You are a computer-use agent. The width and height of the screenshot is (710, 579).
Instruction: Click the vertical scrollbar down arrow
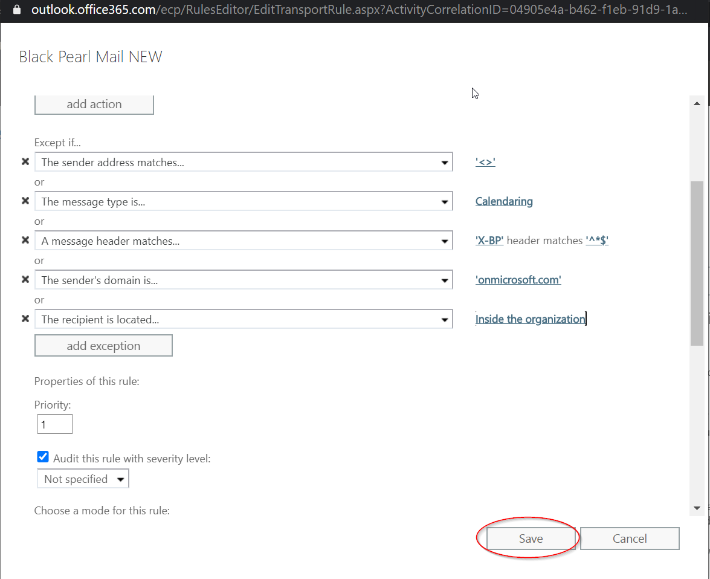click(697, 508)
